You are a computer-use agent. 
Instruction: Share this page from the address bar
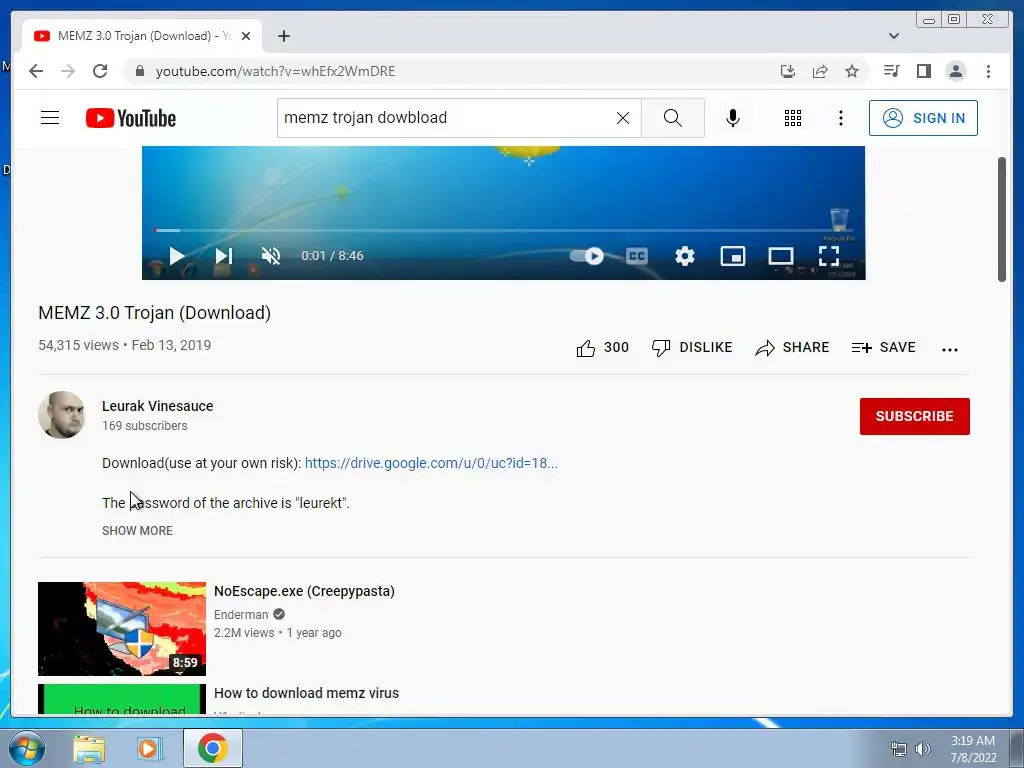tap(820, 71)
